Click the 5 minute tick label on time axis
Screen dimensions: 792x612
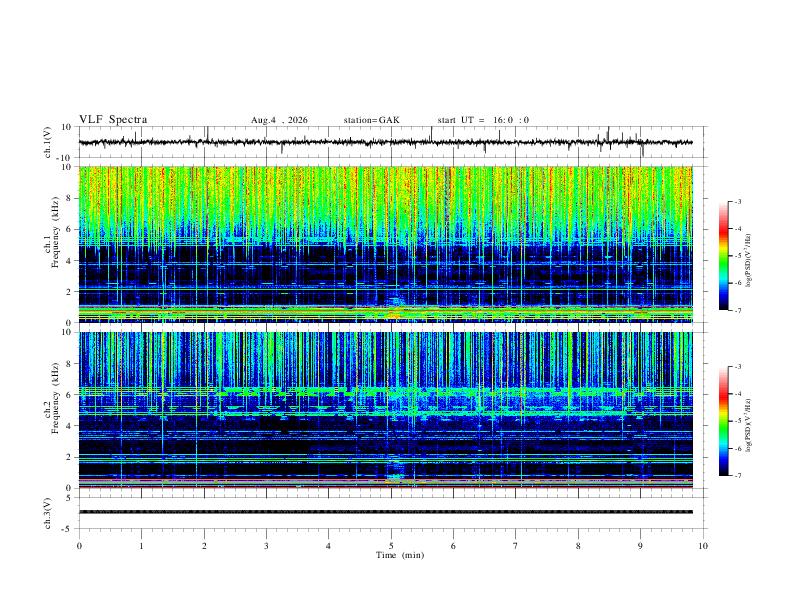point(391,546)
